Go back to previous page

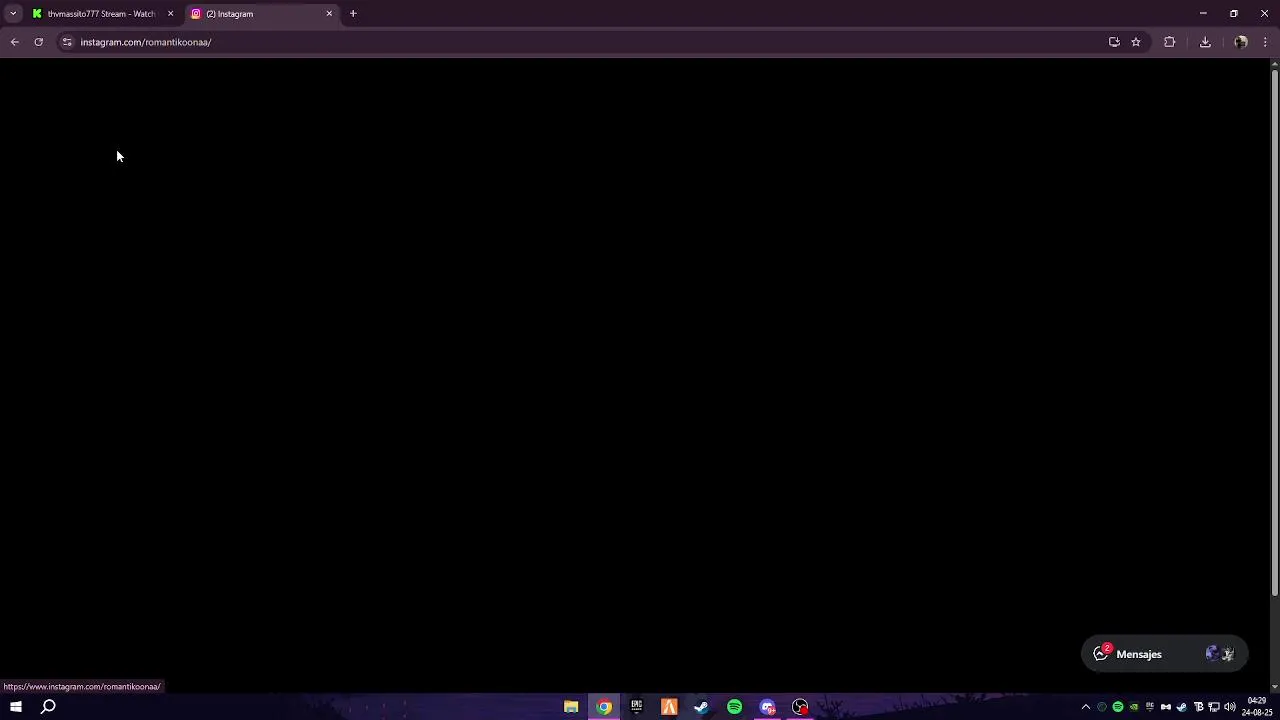[15, 42]
